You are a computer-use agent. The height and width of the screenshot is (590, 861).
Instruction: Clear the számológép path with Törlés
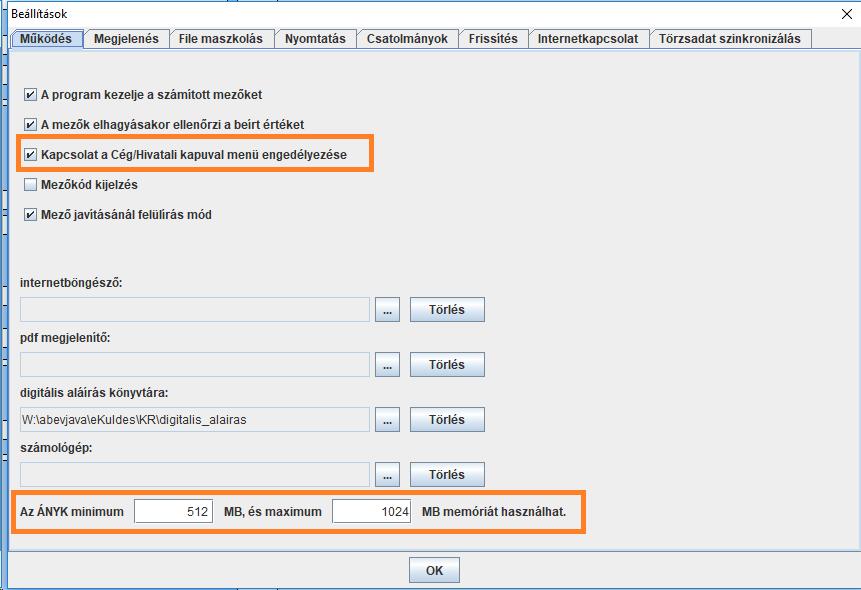(447, 475)
